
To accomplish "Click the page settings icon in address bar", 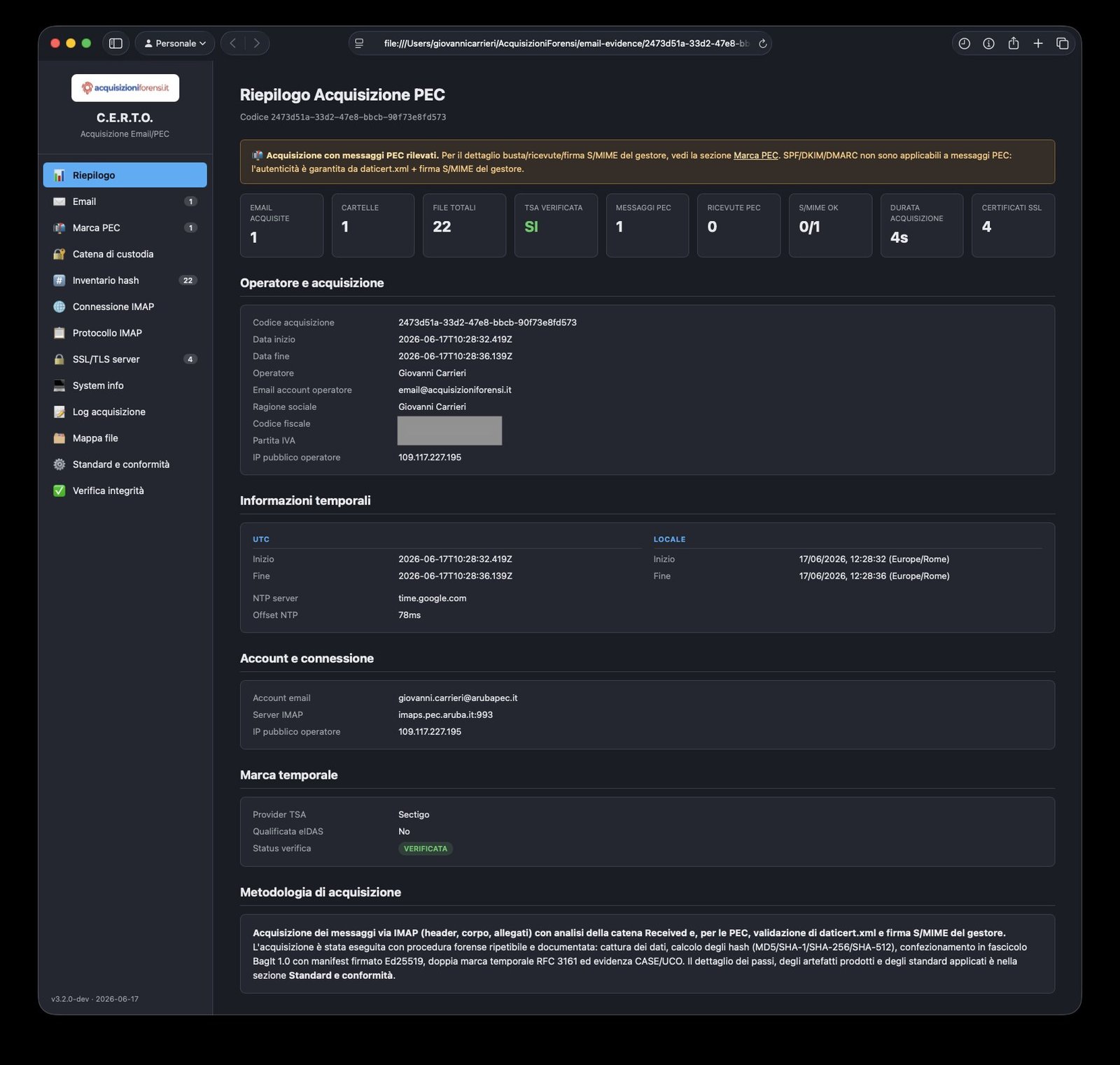I will point(359,43).
